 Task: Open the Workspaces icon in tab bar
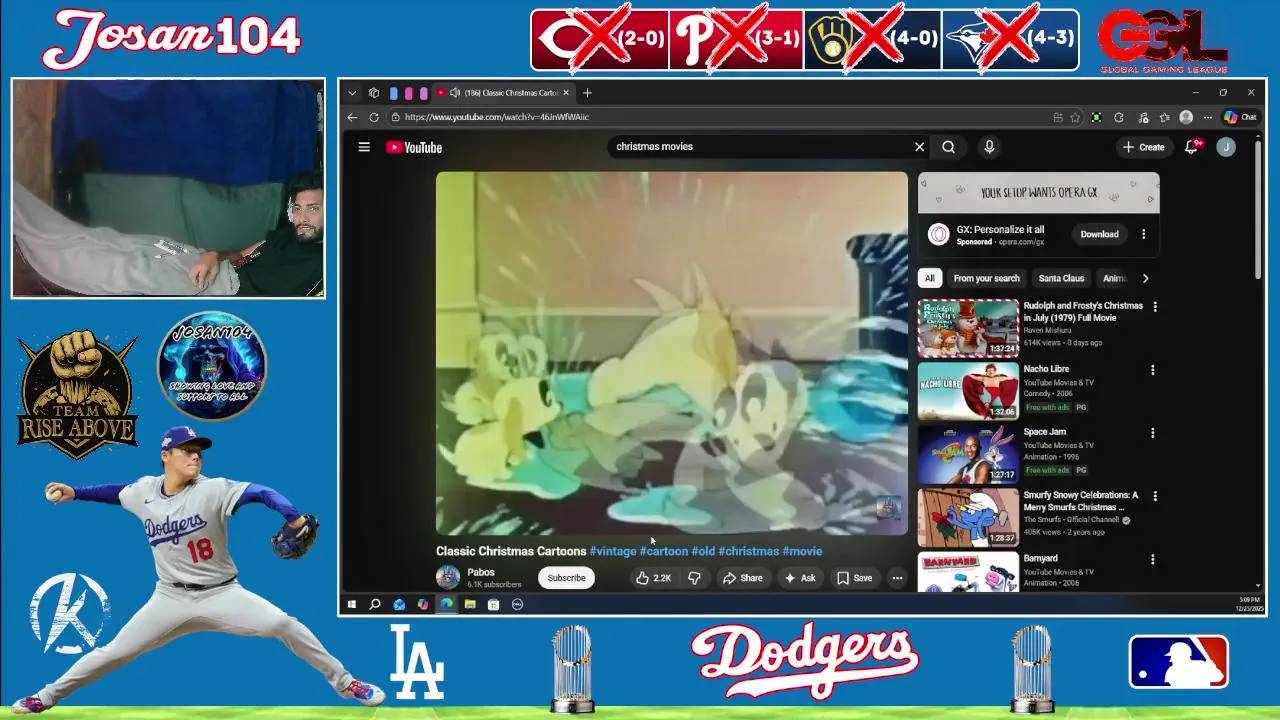pyautogui.click(x=374, y=93)
